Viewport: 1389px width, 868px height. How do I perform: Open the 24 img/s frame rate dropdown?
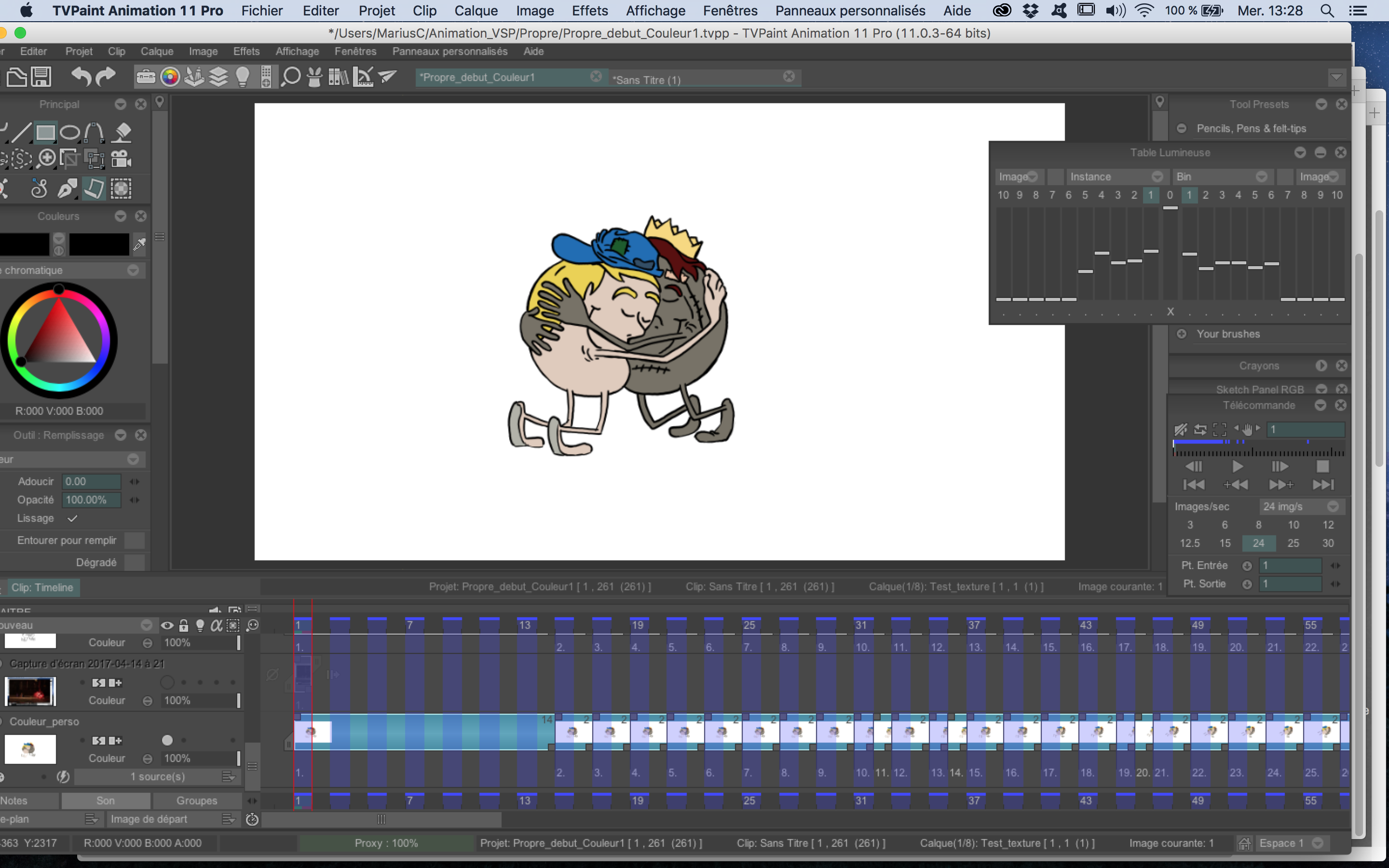1302,506
